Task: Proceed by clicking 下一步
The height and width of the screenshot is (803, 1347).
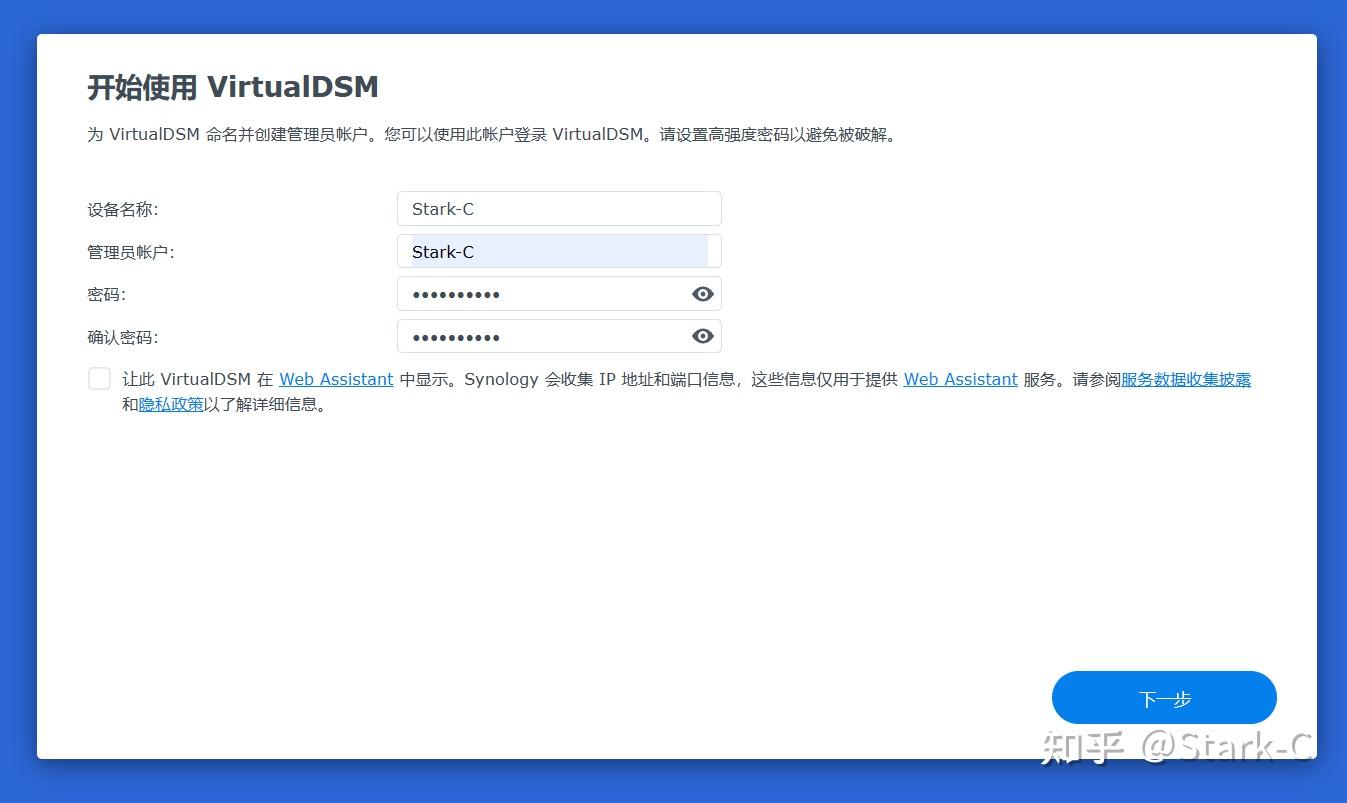Action: (x=1163, y=697)
